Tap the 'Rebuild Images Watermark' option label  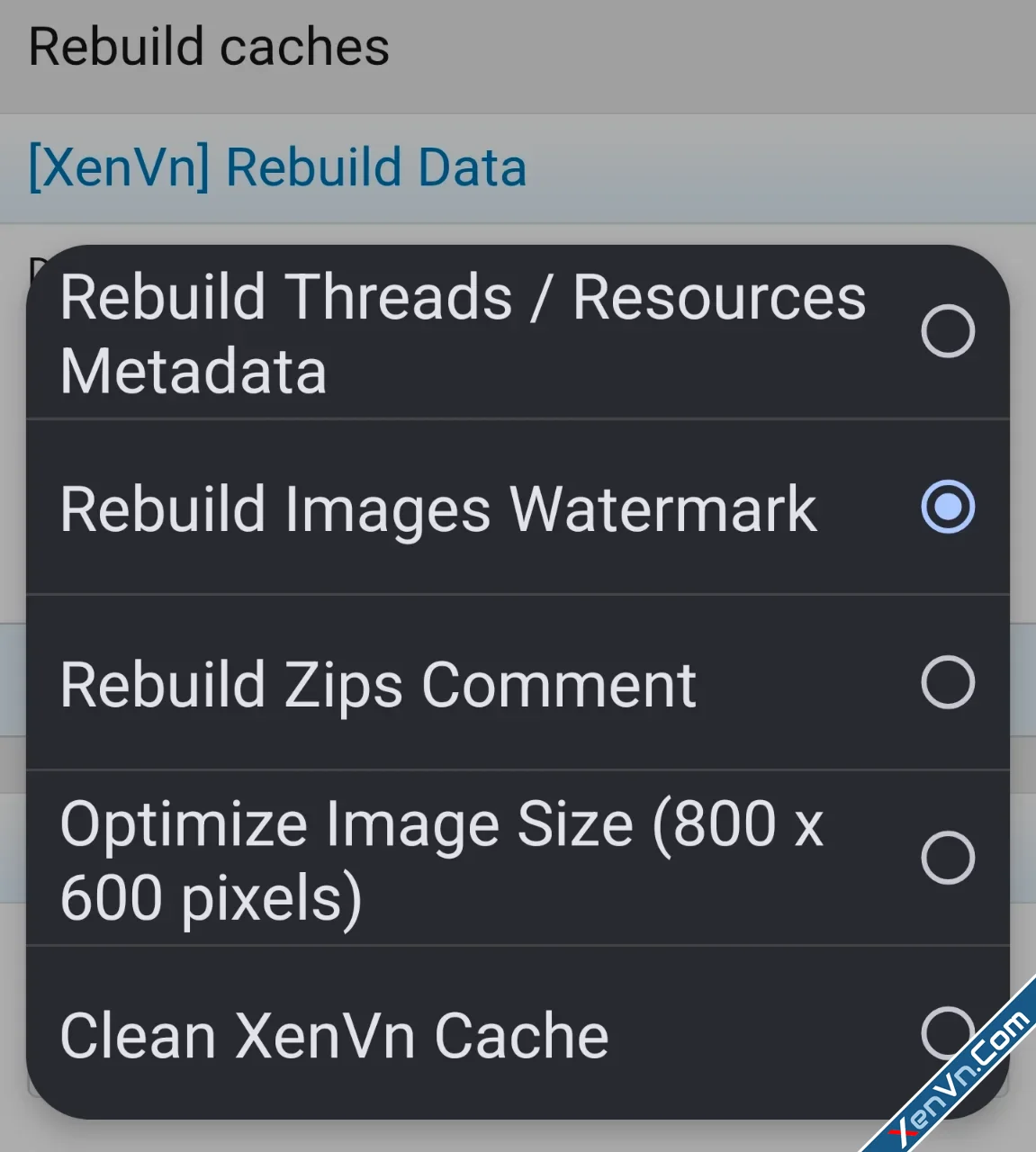(x=438, y=508)
